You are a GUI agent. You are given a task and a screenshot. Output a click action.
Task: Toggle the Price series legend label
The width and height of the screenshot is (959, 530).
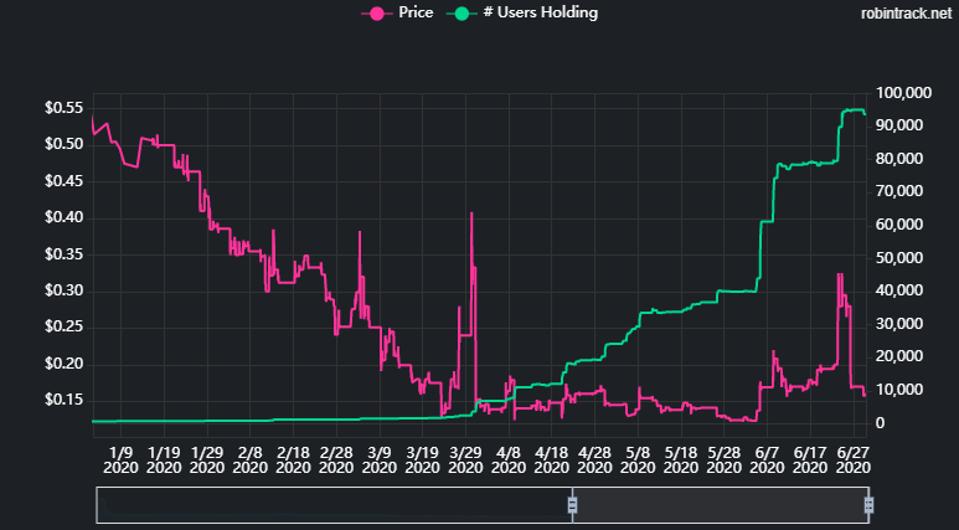[x=415, y=13]
